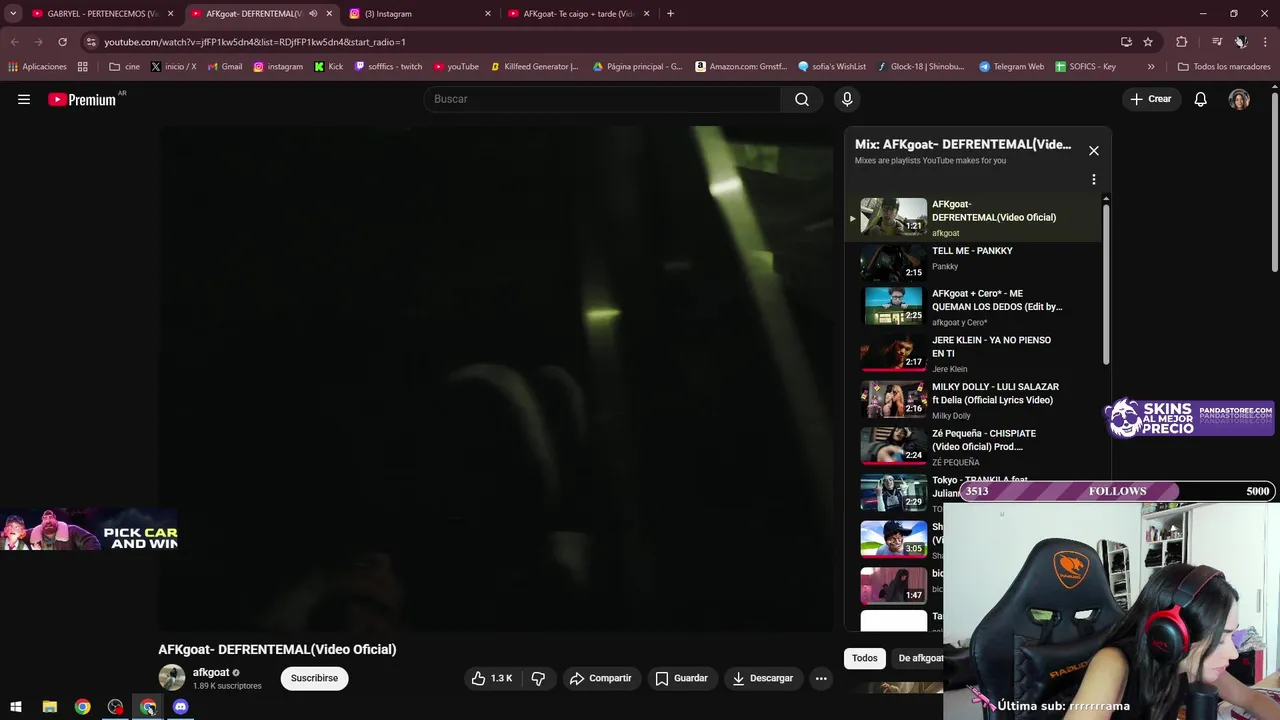Open Windows Start menu
This screenshot has width=1280, height=720.
(x=16, y=707)
